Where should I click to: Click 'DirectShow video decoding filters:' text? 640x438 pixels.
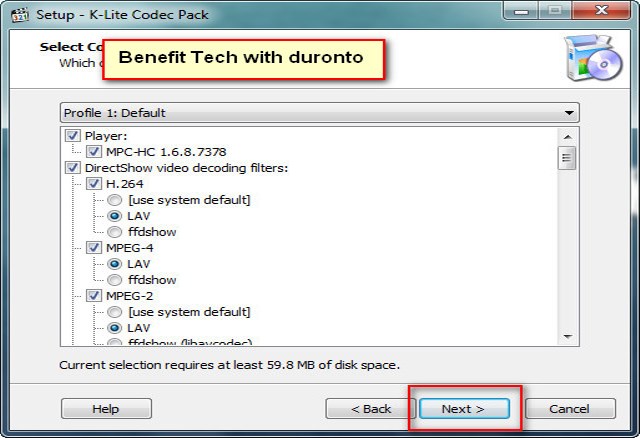pos(187,168)
